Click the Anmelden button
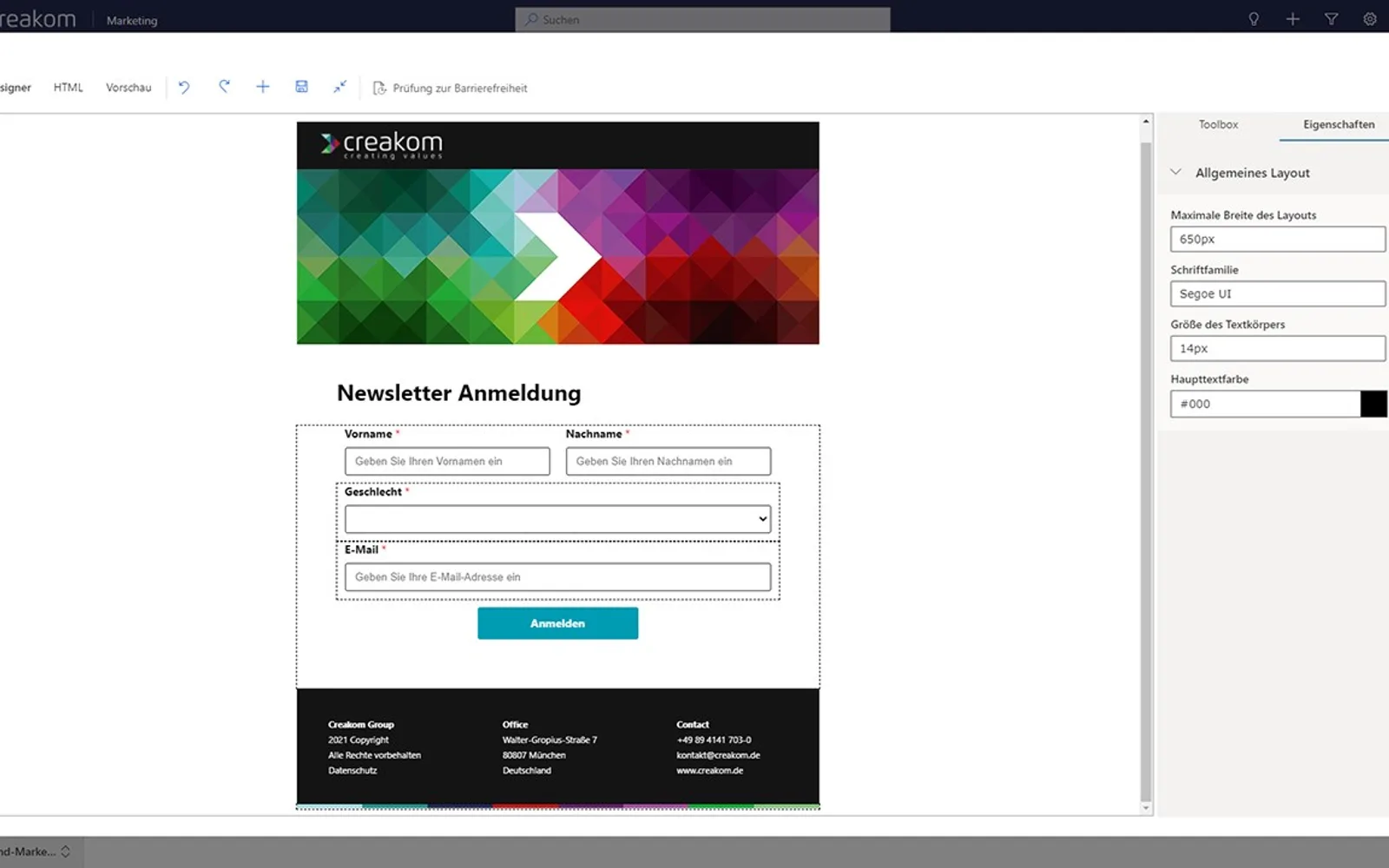The image size is (1389, 868). pos(557,623)
